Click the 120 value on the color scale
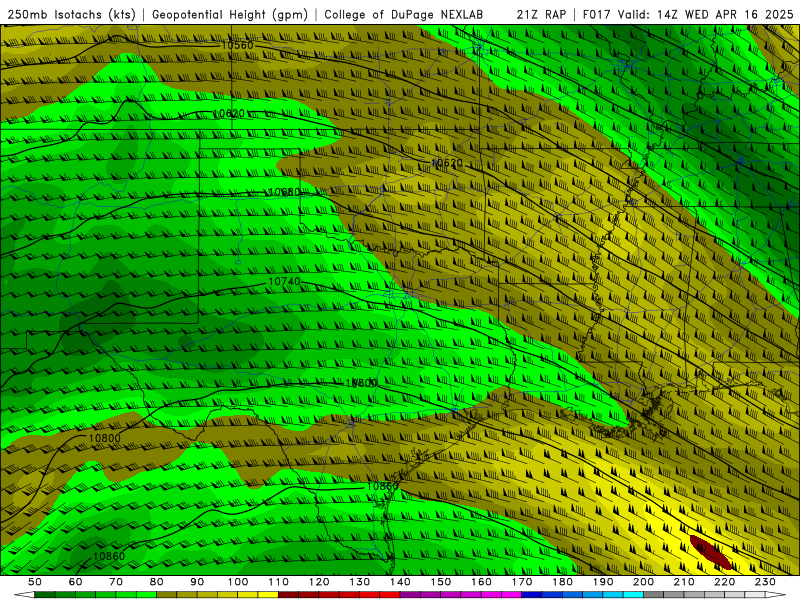Screen dimensions: 800x600 click(319, 582)
